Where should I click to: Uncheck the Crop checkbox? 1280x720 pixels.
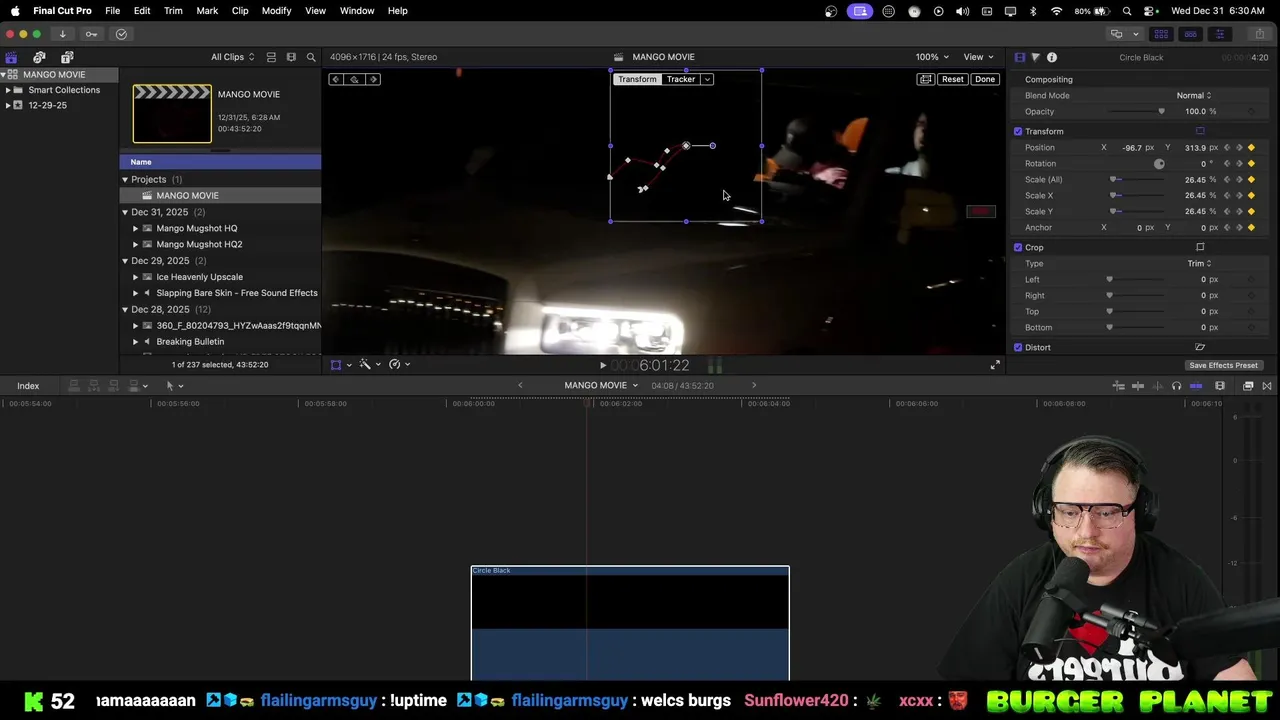1018,247
